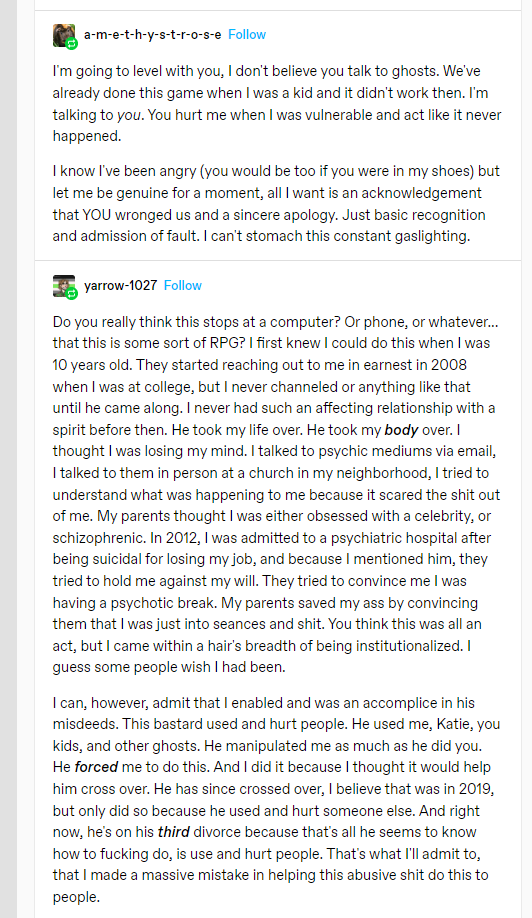Open the a-m-e-t-h-y-s-t-r-o-s-e username link
The width and height of the screenshot is (532, 918).
(153, 35)
